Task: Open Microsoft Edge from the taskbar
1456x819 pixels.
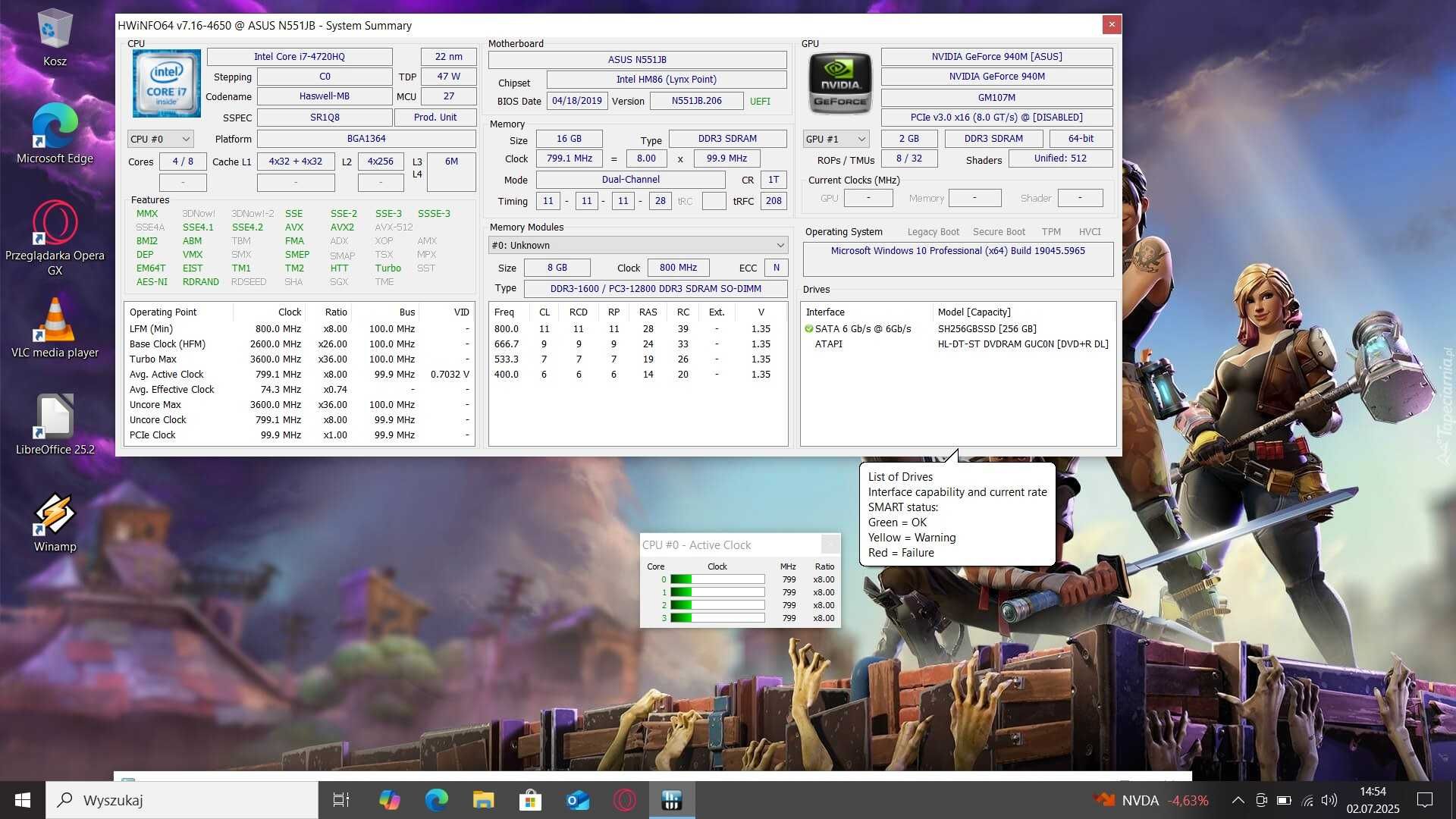Action: coord(436,800)
